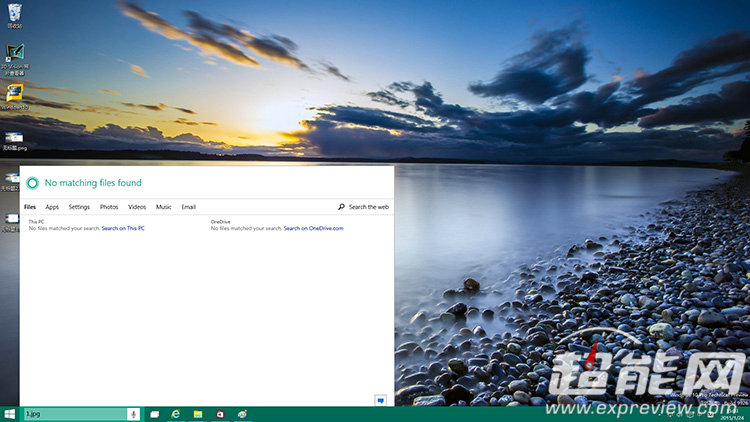Click the Search the web button
The width and height of the screenshot is (750, 422).
tap(364, 207)
